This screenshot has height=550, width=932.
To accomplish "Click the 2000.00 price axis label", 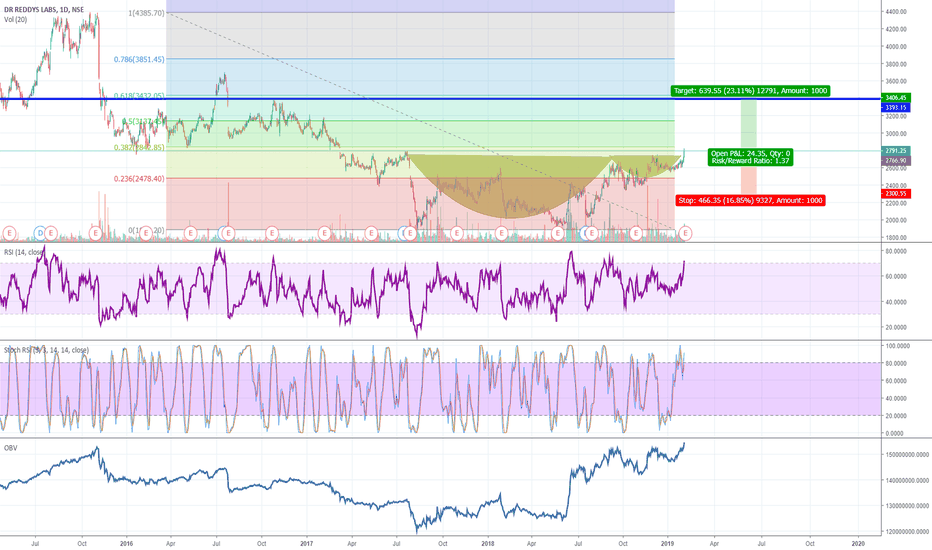I will click(896, 220).
